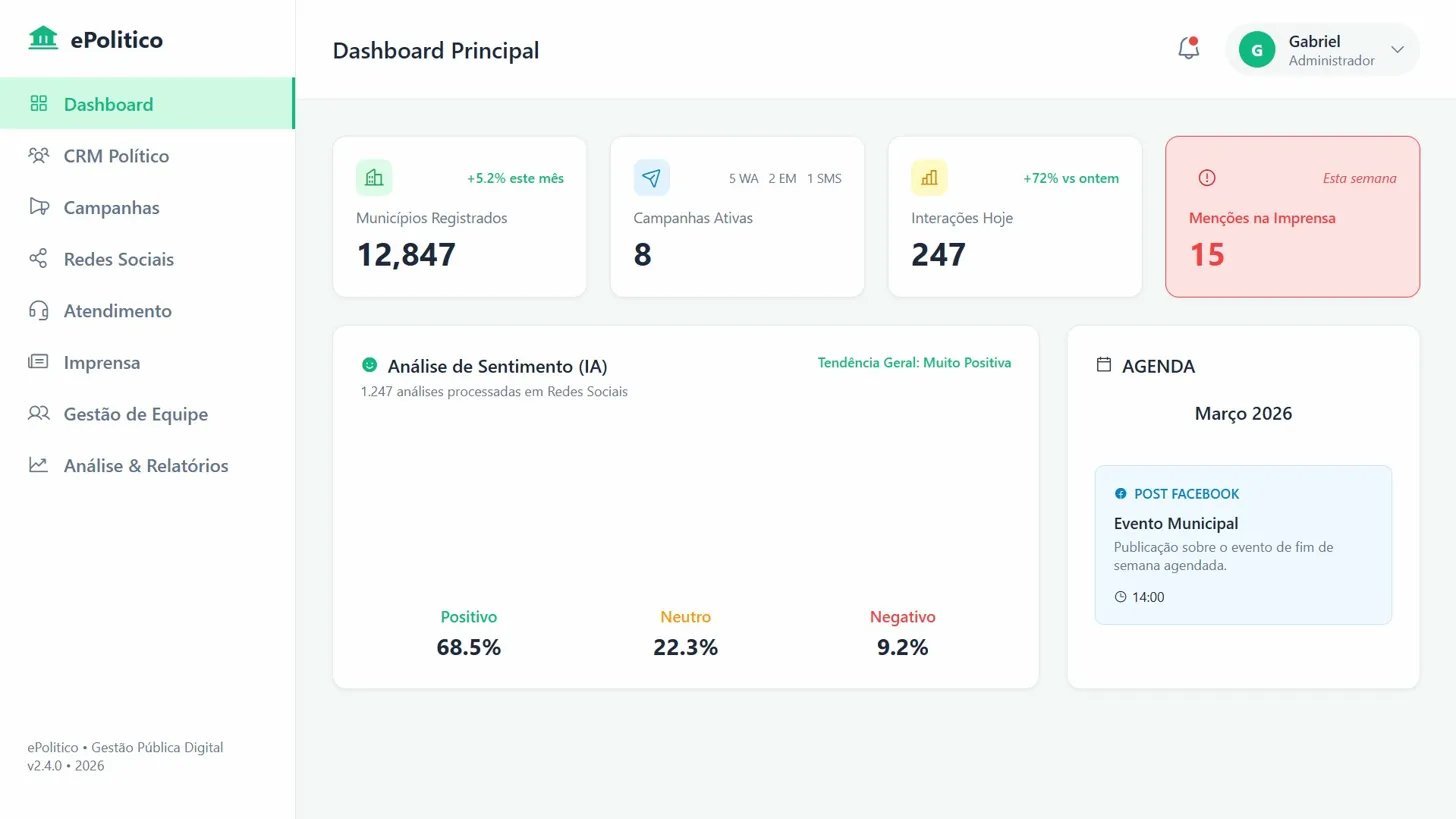
Task: Click the green building icon on Municípios Registrados
Action: point(373,177)
